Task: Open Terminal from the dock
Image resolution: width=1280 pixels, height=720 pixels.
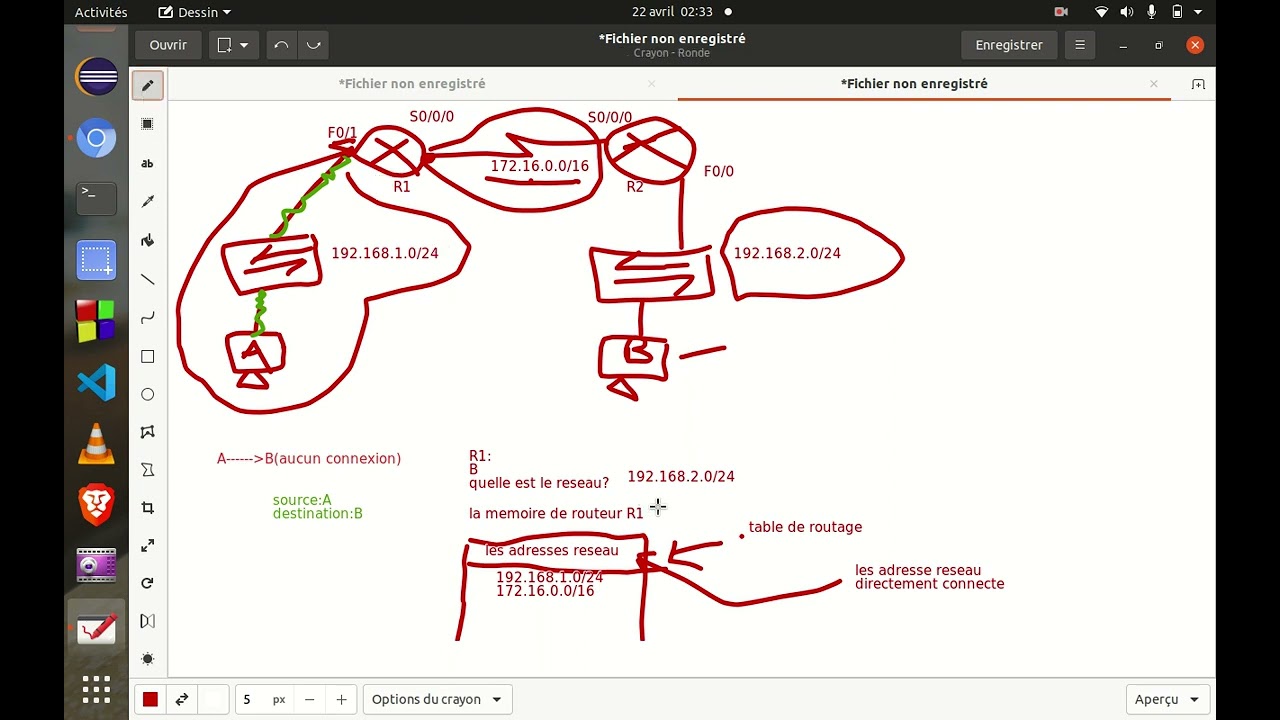Action: 97,199
